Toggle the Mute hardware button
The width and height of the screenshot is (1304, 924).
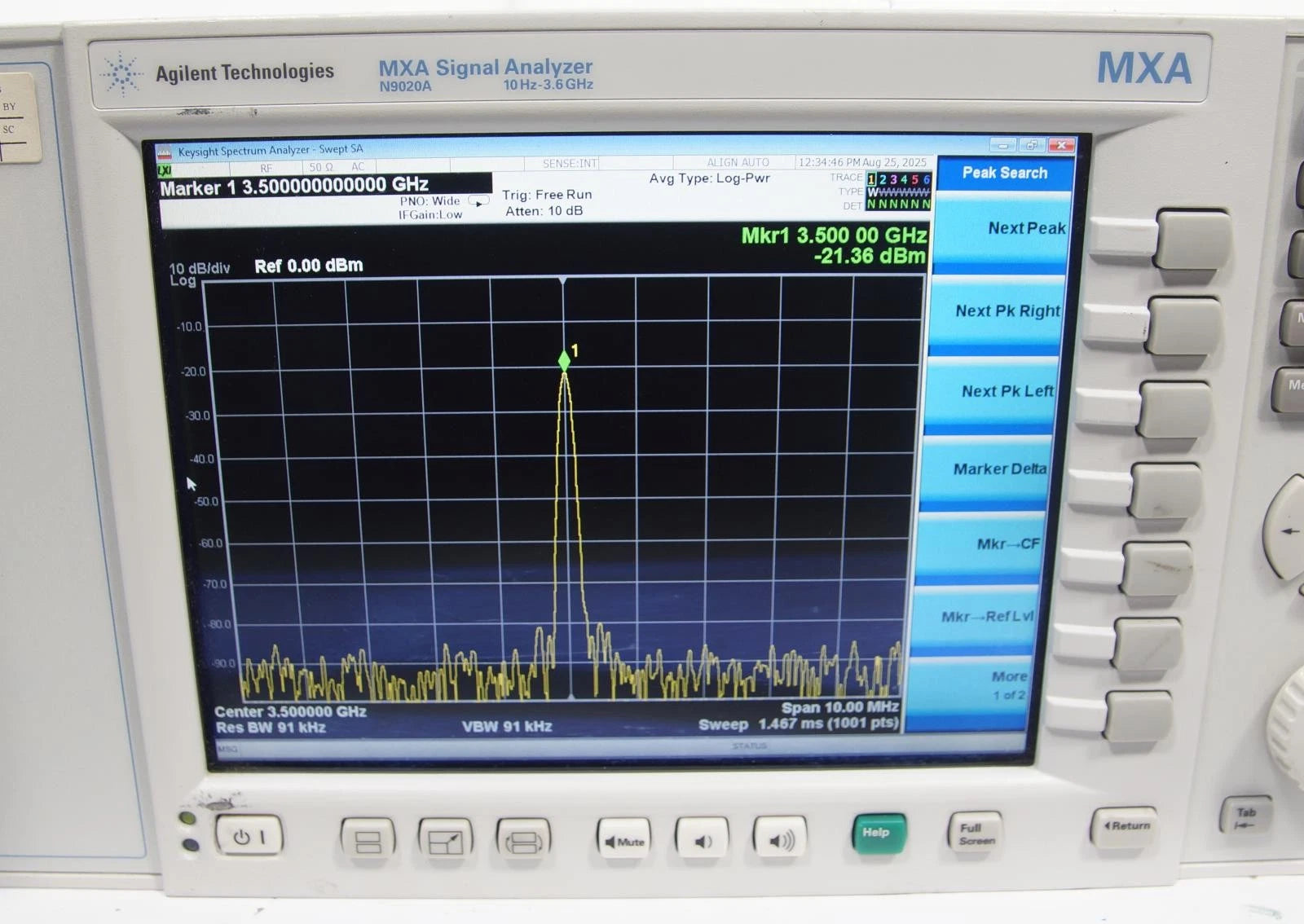tap(623, 839)
